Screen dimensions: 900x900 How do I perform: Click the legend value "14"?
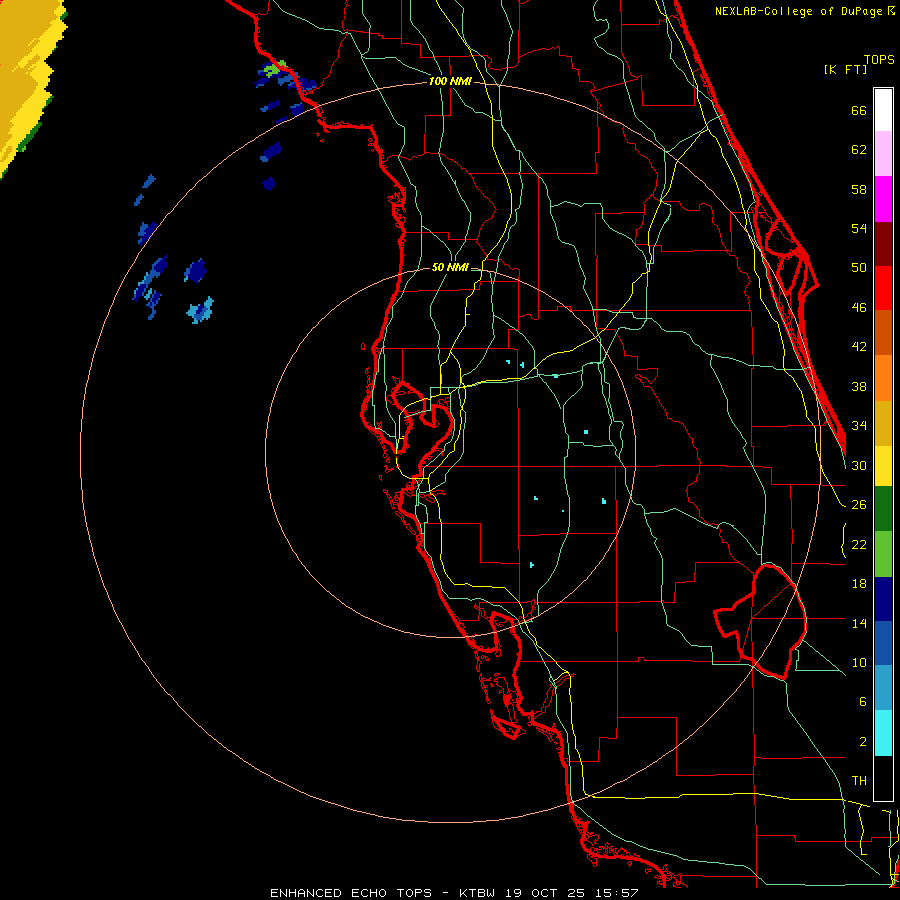tap(859, 623)
